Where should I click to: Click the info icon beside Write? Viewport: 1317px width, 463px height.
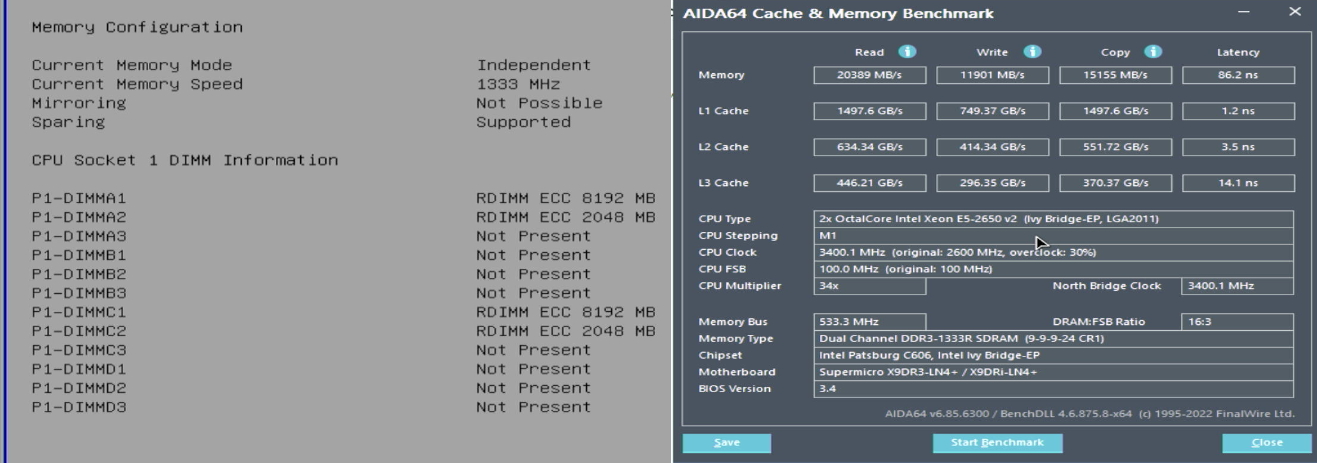[x=1032, y=52]
